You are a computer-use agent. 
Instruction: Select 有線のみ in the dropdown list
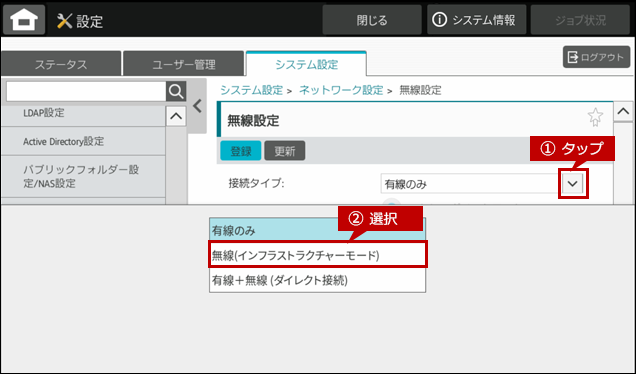point(318,230)
